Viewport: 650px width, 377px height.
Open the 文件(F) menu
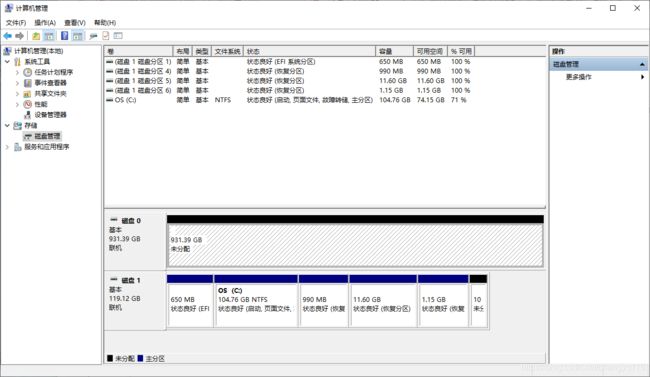coord(16,22)
